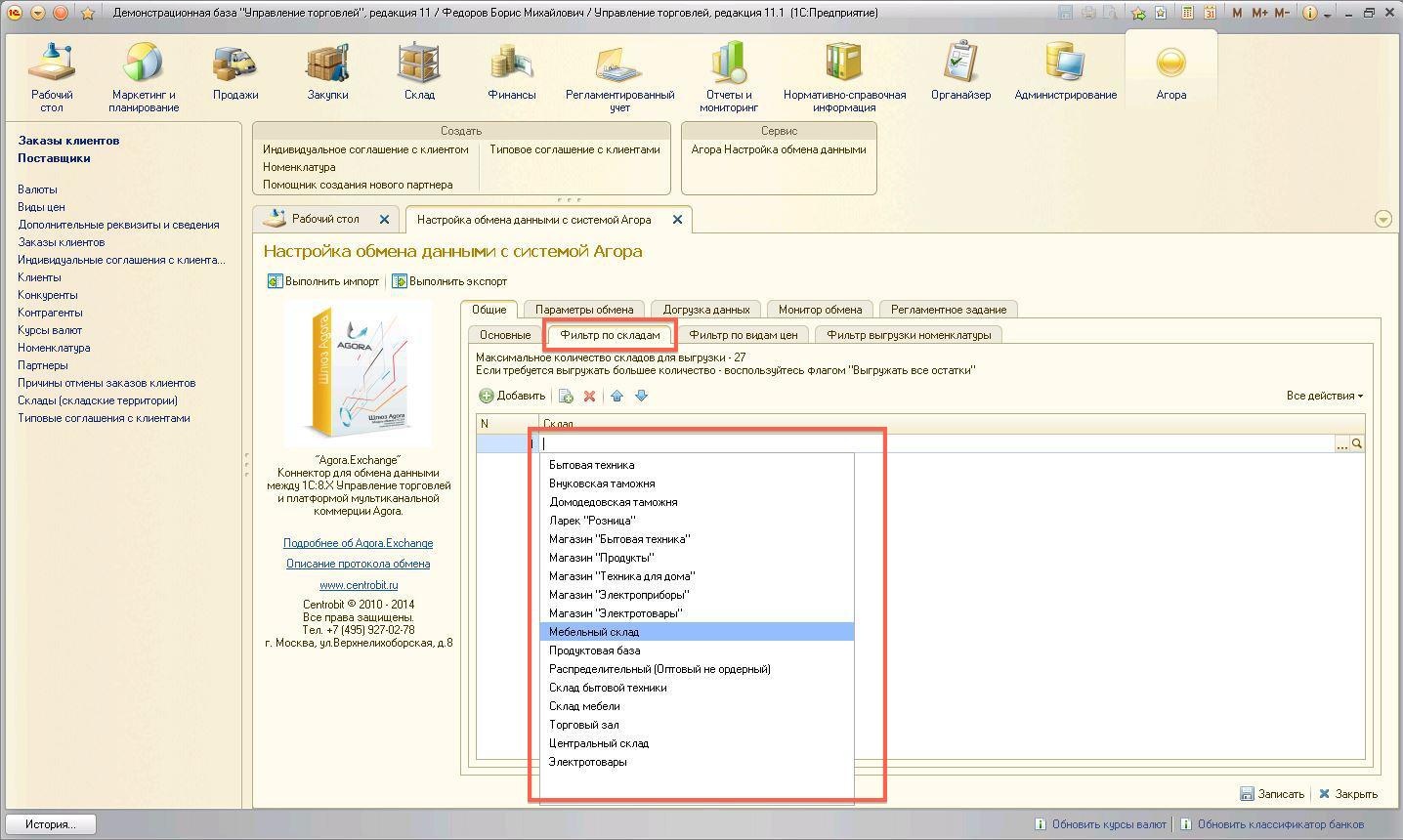Switch to Параметры обмена tab
This screenshot has height=840, width=1403.
[x=583, y=310]
